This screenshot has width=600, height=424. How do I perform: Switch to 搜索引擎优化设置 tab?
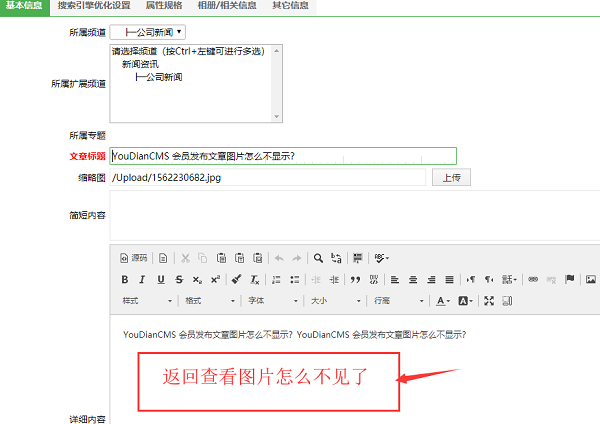tap(94, 6)
